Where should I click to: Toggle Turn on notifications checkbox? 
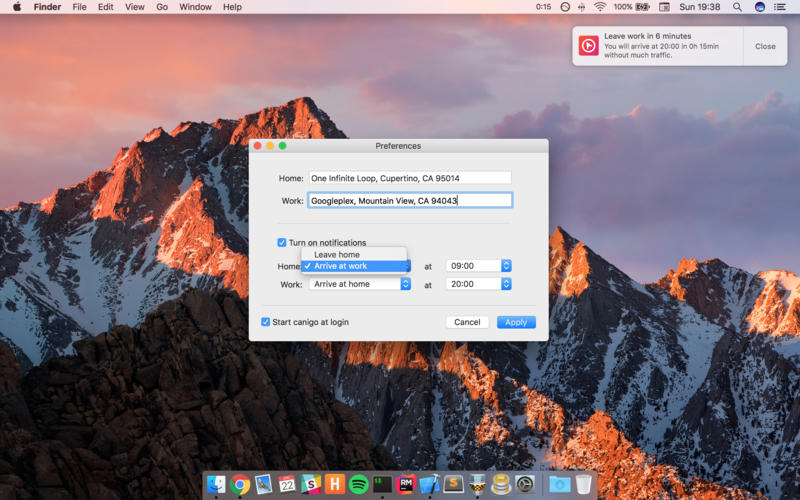tap(282, 242)
